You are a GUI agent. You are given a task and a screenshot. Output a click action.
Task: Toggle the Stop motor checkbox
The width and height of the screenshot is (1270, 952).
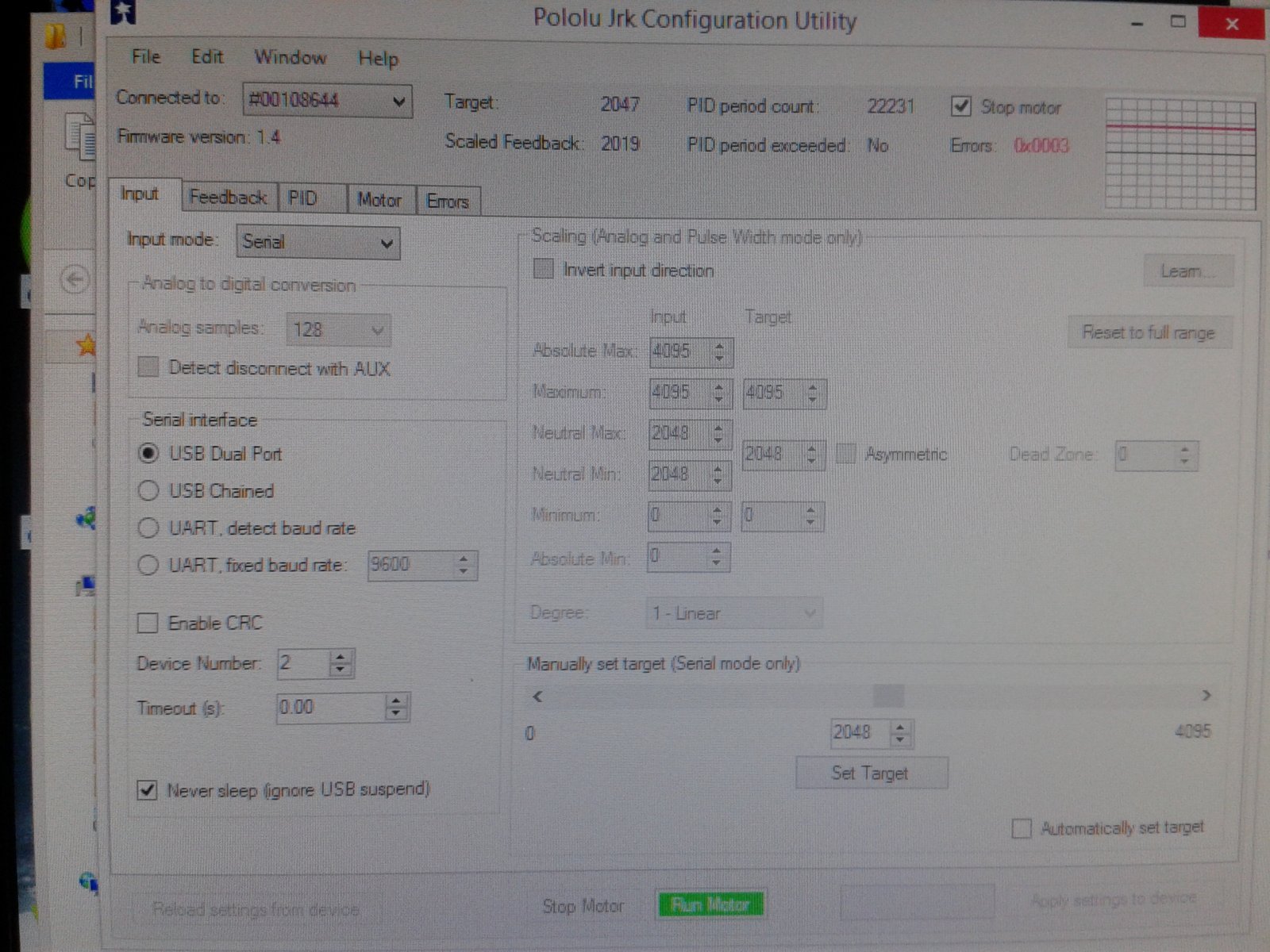point(960,106)
